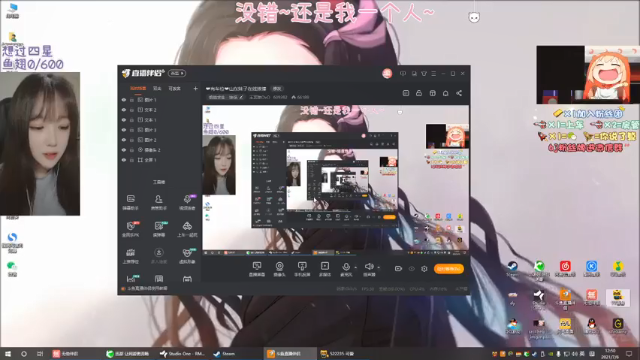Open the voice link tool with purple badge
The width and height of the screenshot is (640, 360).
(187, 202)
